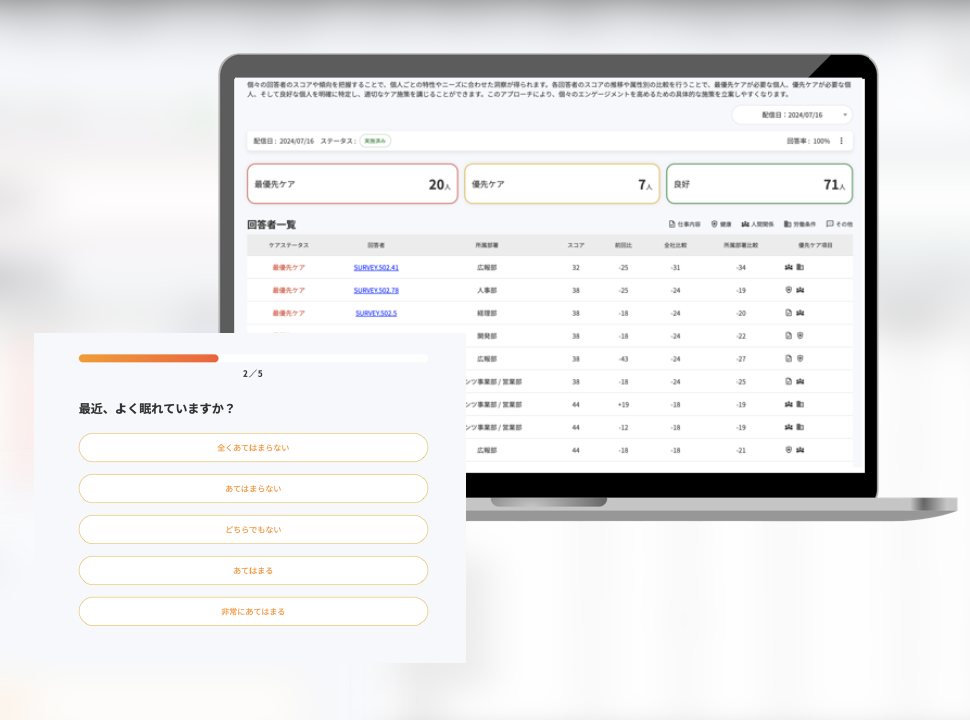Screen dimensions: 970x720
Task: Click the 健康 shield legend icon
Action: [714, 224]
